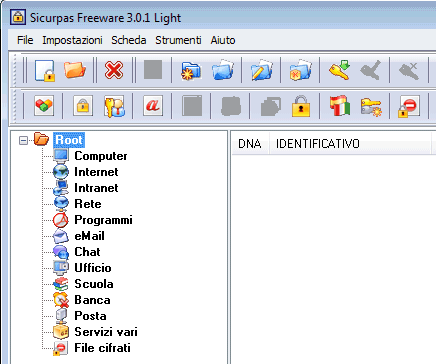
Task: Pick the Chat tree entry
Action: (87, 252)
